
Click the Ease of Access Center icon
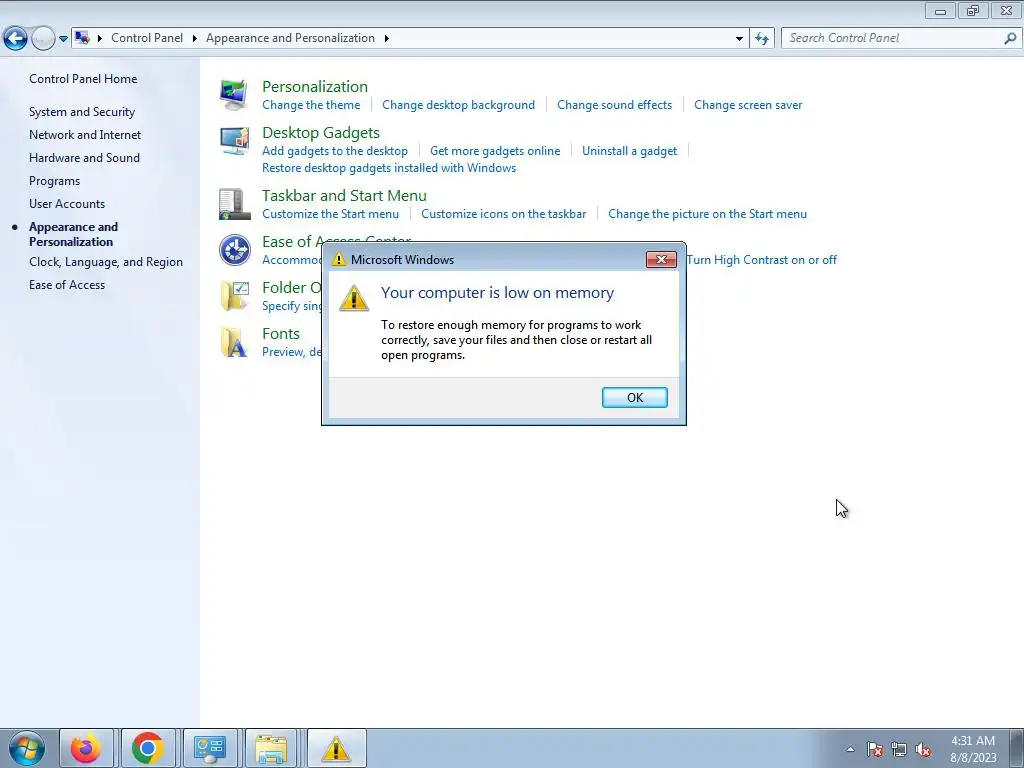point(234,250)
